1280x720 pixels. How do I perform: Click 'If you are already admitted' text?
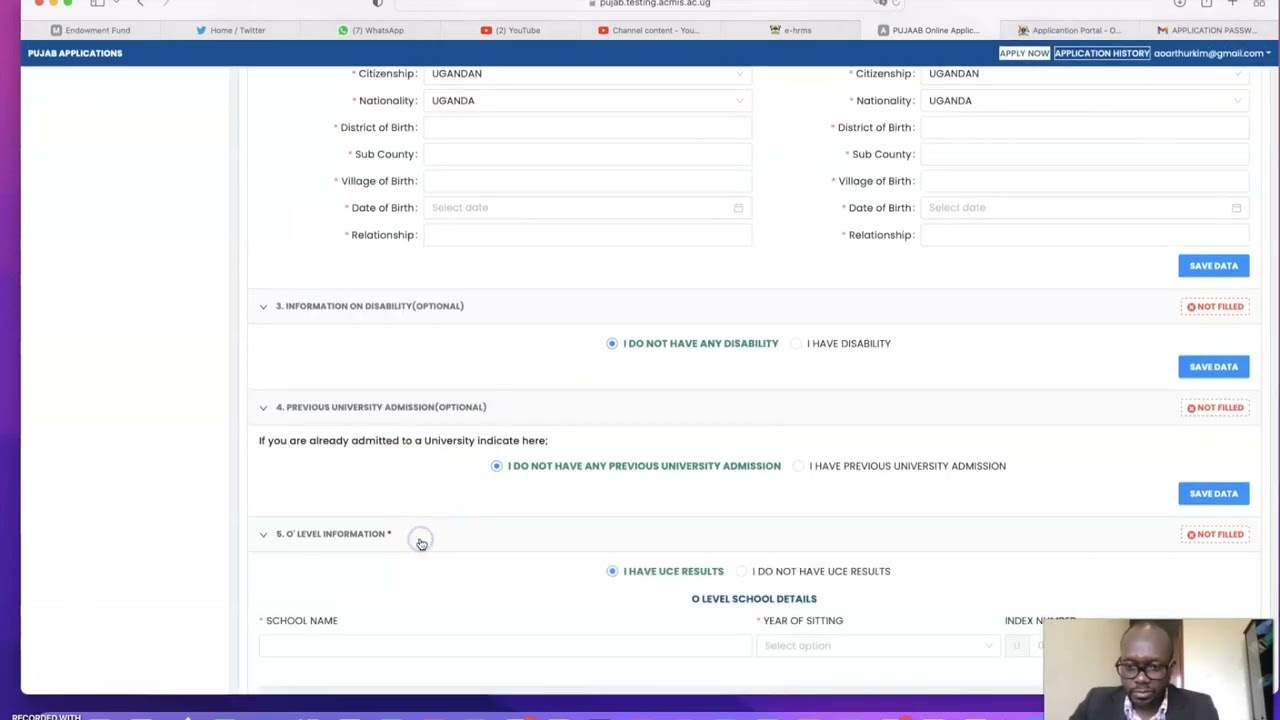pos(403,441)
